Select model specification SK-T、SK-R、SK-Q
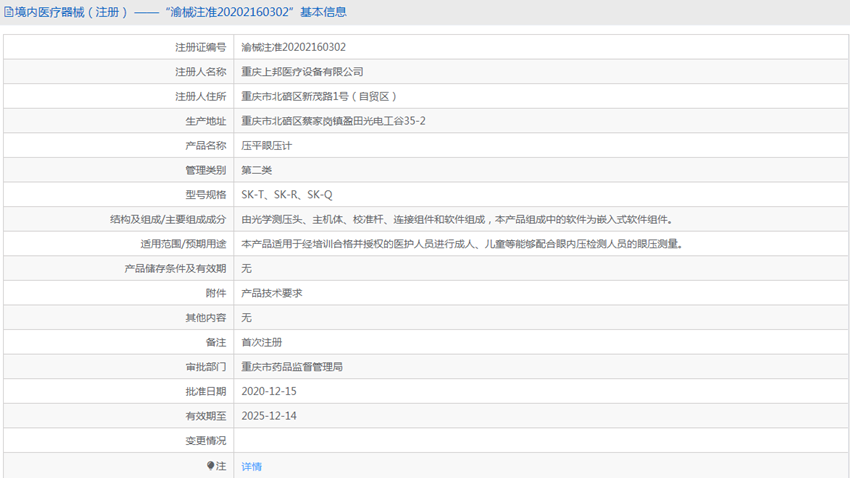850x478 pixels. 287,195
